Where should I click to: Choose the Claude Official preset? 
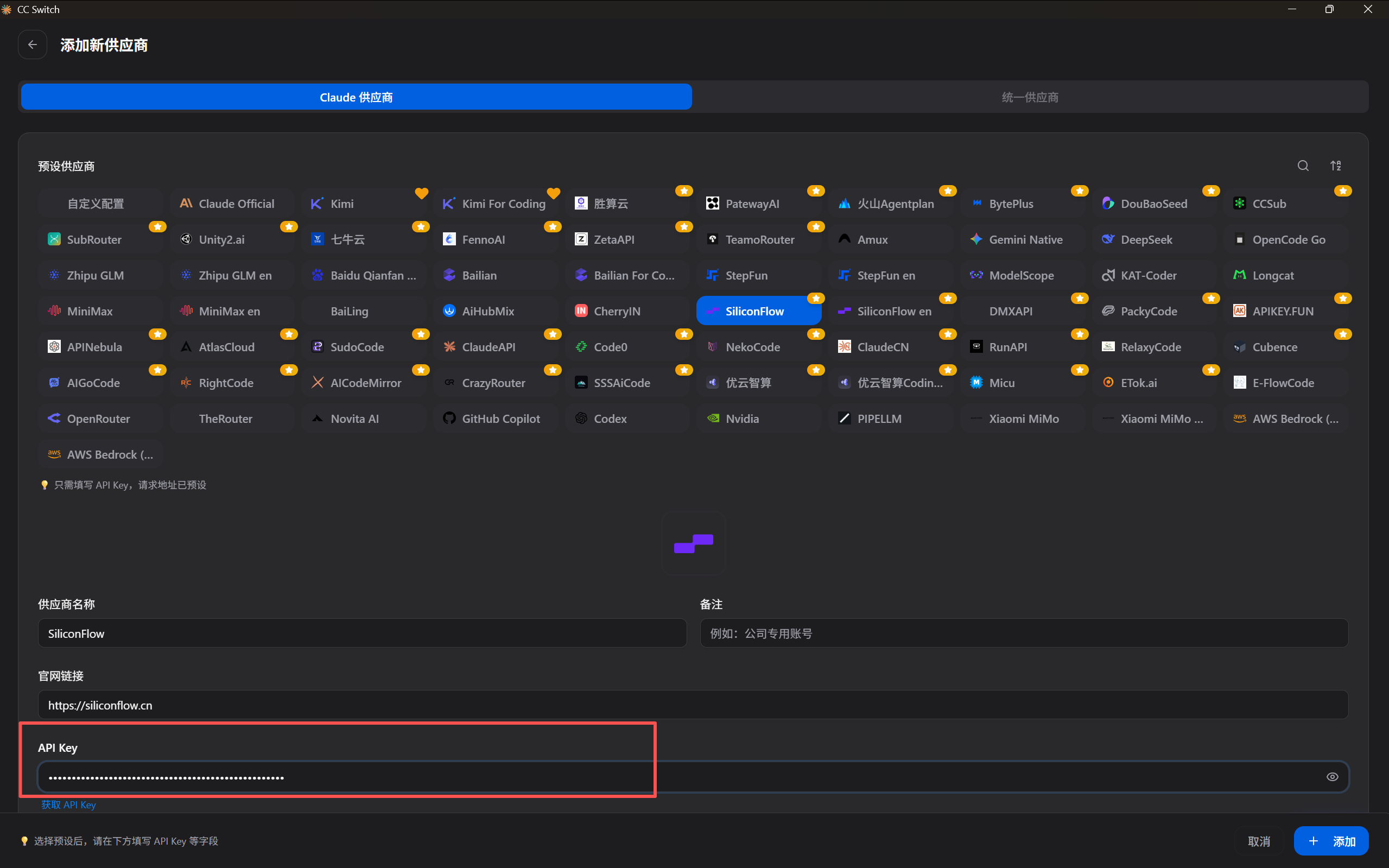tap(232, 203)
